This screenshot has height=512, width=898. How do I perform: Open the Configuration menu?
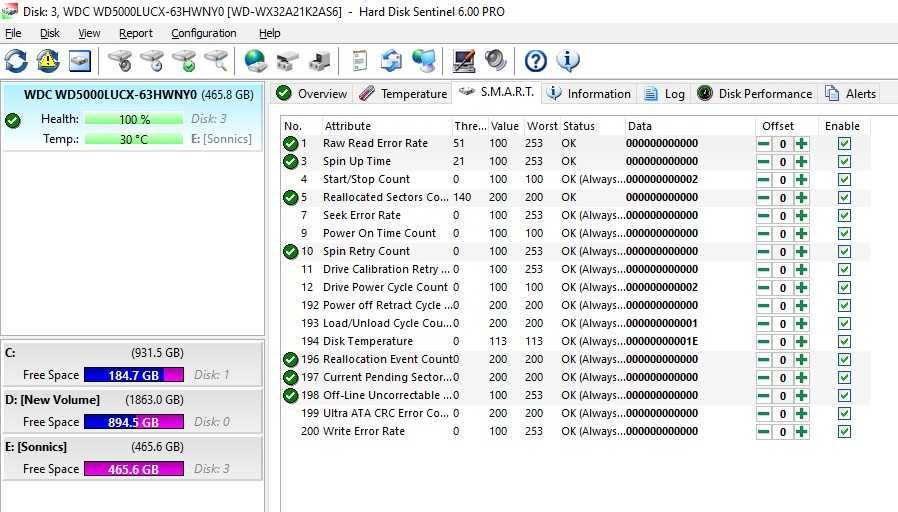[203, 33]
